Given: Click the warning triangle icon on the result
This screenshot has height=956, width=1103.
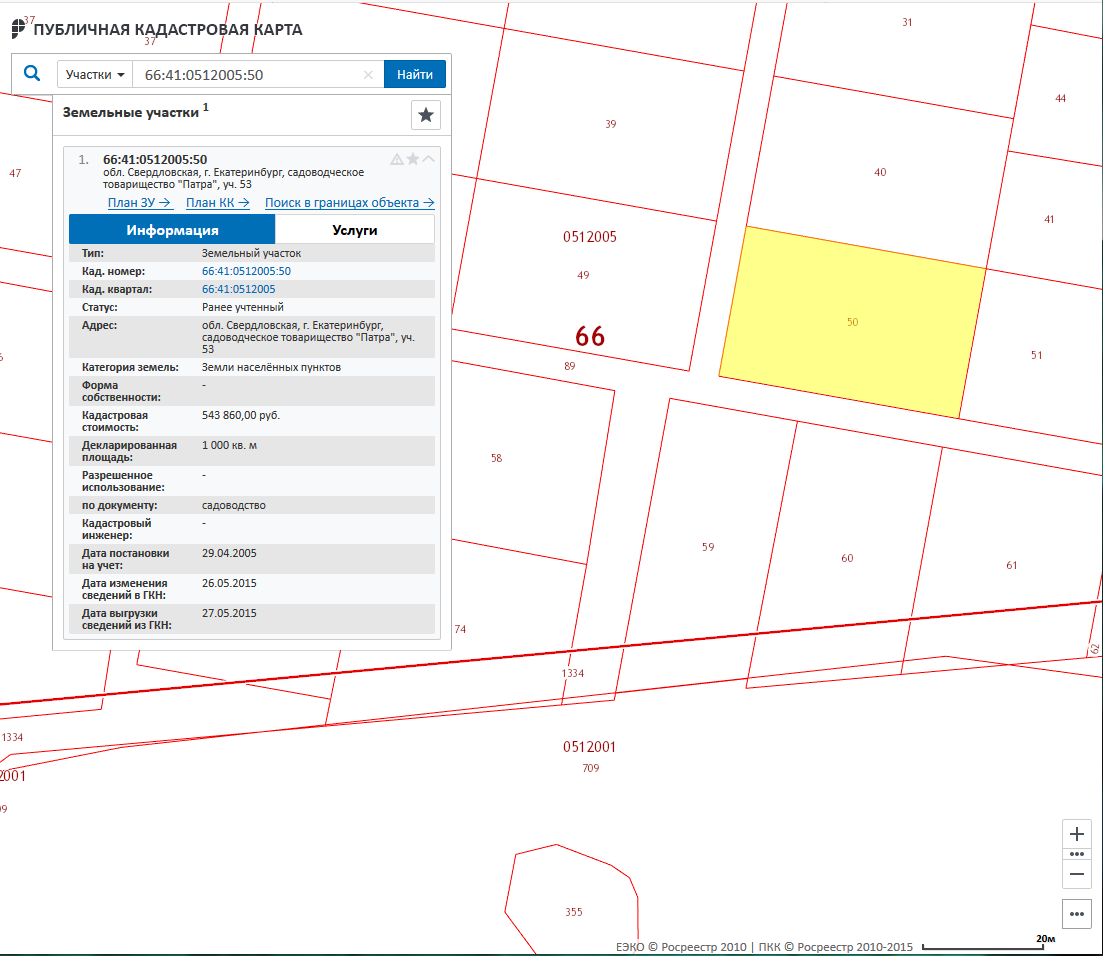Looking at the screenshot, I should tap(397, 159).
